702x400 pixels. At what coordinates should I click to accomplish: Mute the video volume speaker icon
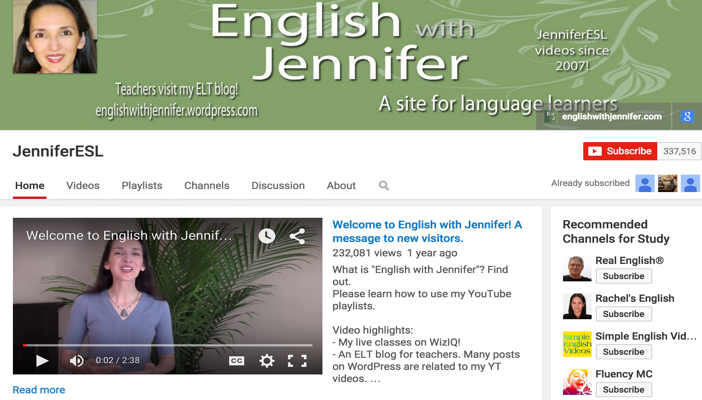(x=77, y=360)
